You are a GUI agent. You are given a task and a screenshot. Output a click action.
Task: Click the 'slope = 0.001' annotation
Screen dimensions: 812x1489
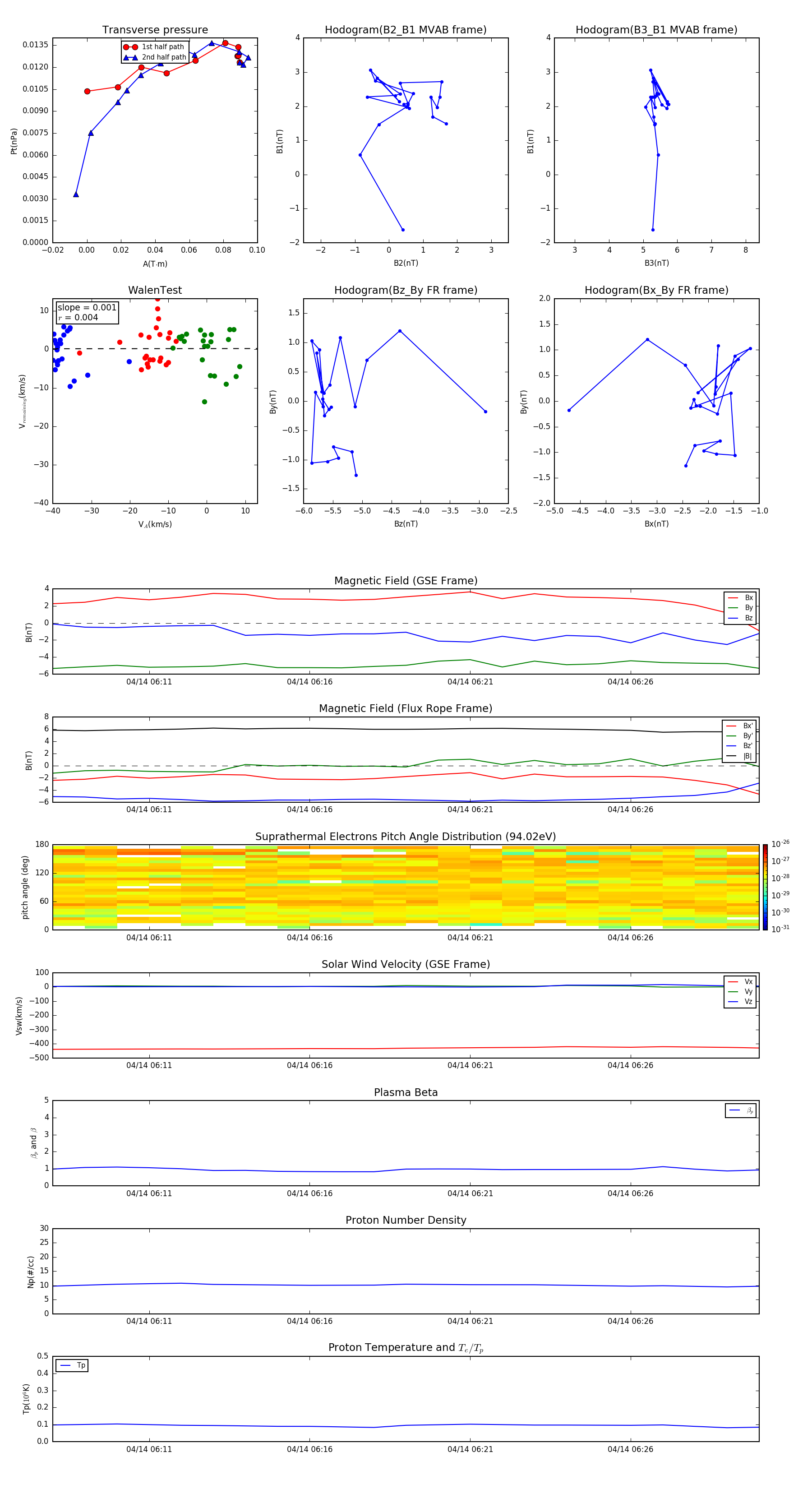pyautogui.click(x=87, y=308)
